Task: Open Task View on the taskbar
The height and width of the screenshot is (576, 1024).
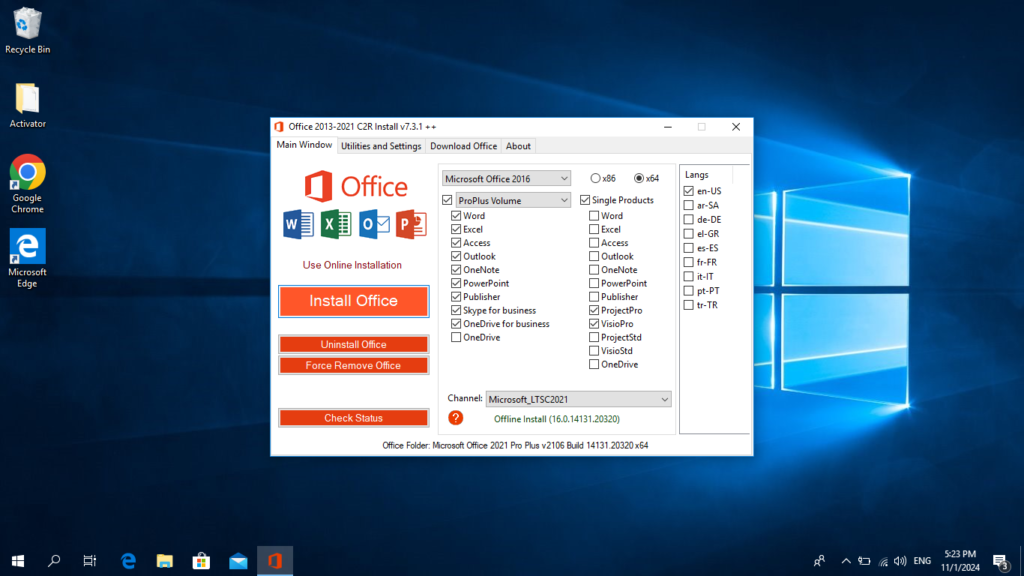Action: click(89, 561)
